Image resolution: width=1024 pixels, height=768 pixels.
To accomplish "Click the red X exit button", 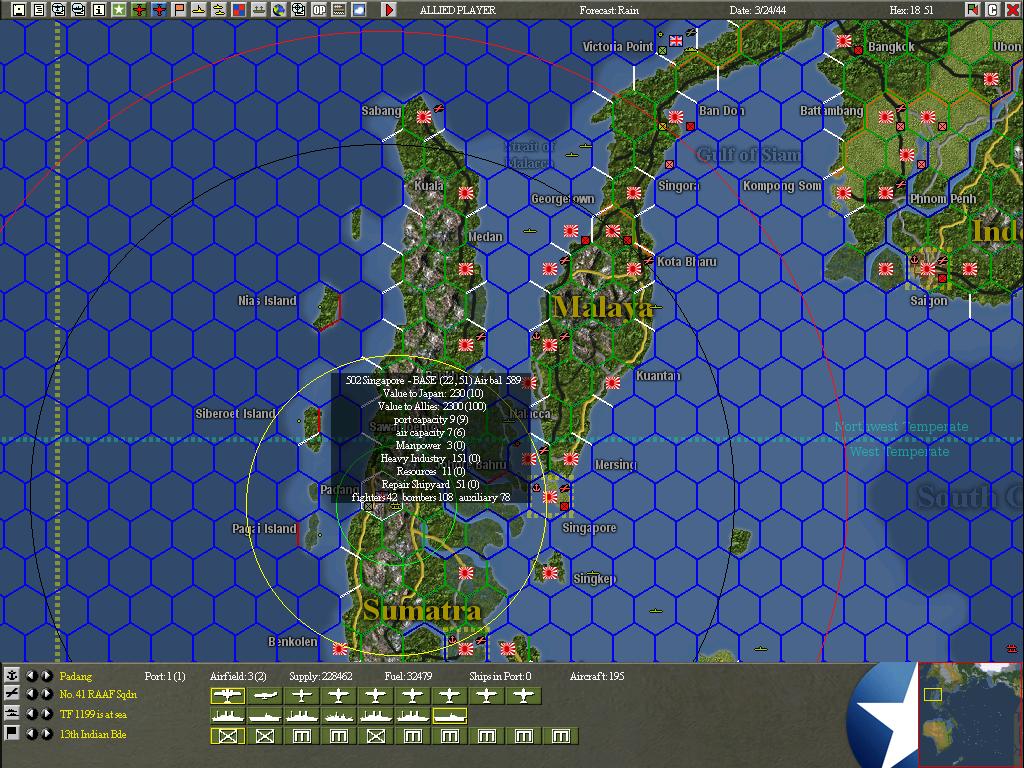I will coord(1012,9).
